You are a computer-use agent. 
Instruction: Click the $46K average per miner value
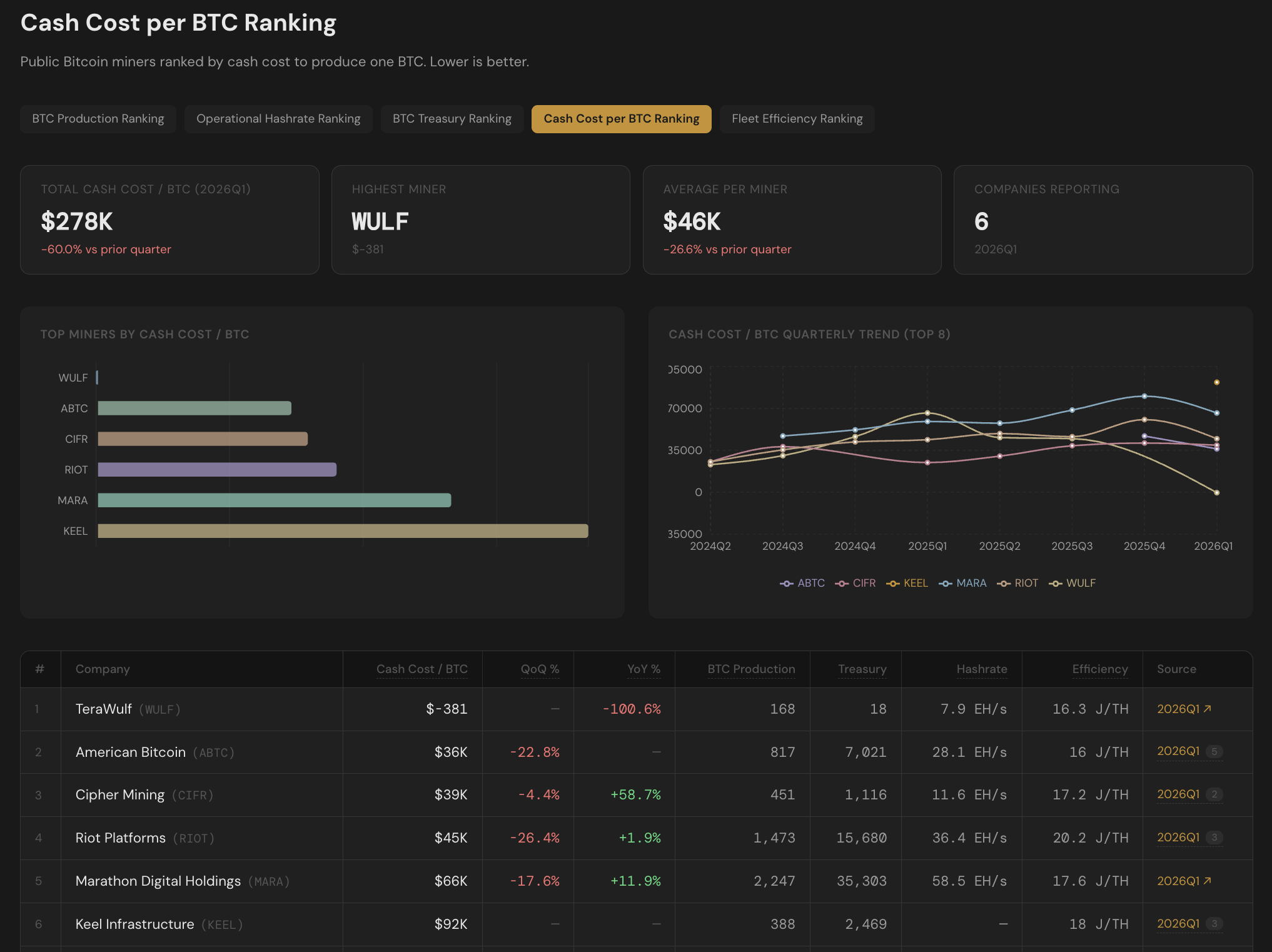click(x=692, y=221)
